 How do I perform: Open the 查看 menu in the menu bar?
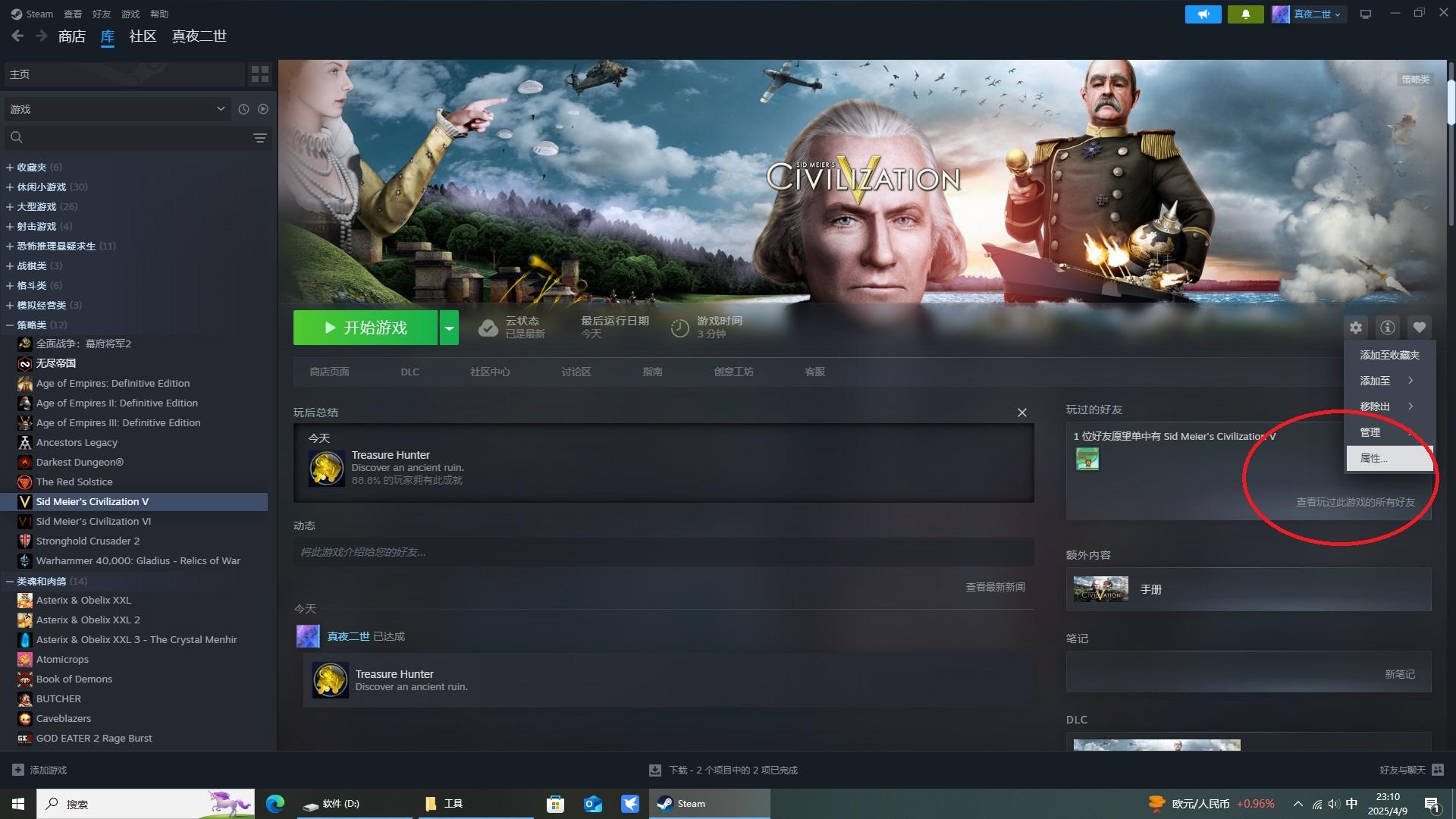(x=73, y=14)
